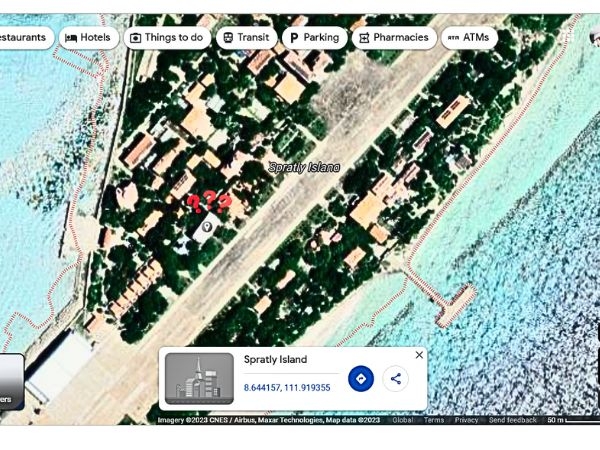Viewport: 600px width, 450px height.
Task: Show Transit options on map
Action: (x=246, y=38)
